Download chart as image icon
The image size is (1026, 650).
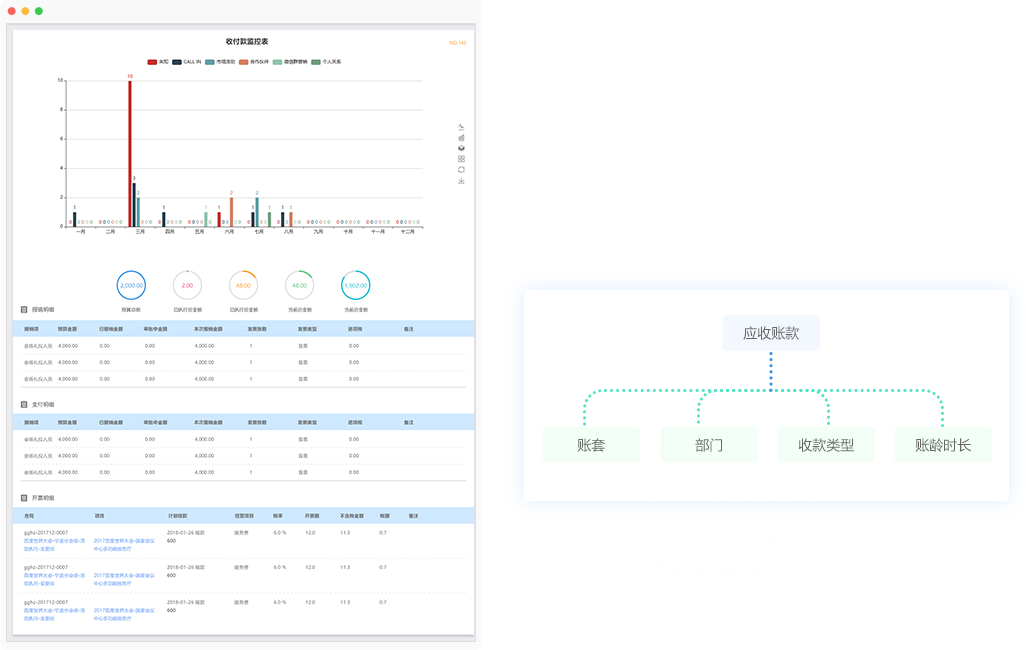pyautogui.click(x=461, y=181)
